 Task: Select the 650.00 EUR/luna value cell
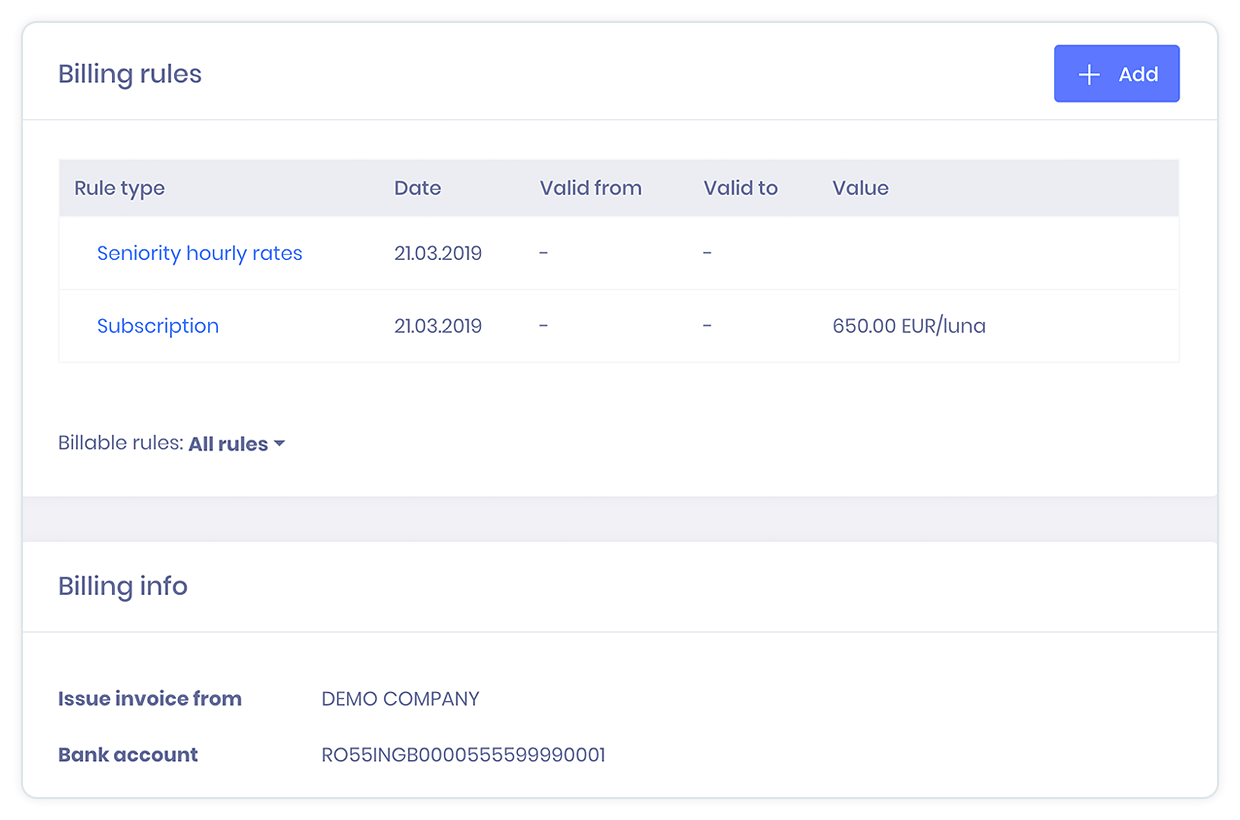click(x=909, y=326)
